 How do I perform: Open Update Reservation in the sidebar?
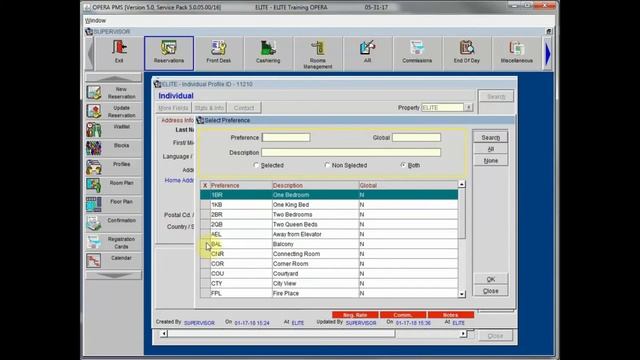pyautogui.click(x=113, y=111)
